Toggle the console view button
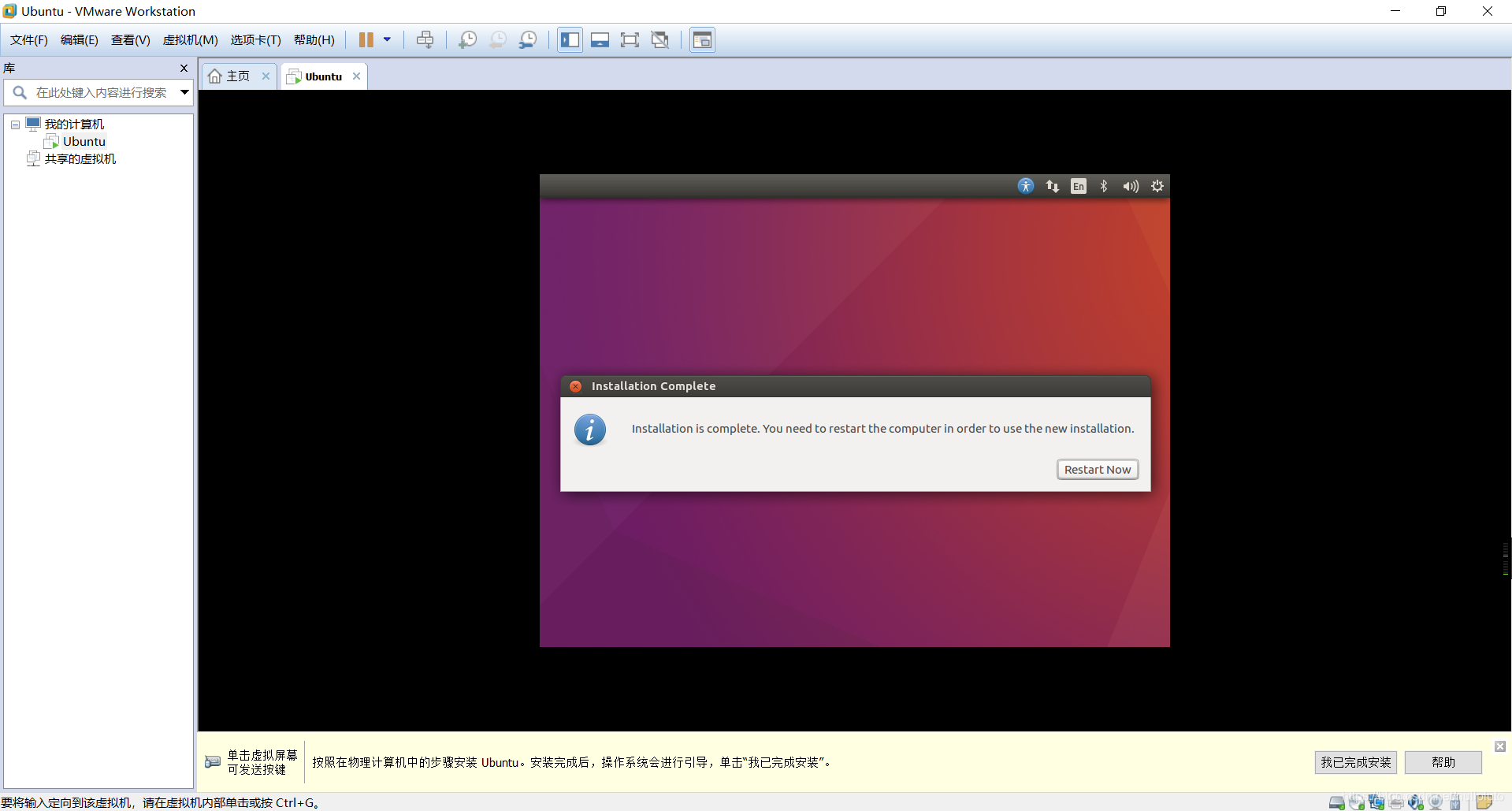Image resolution: width=1512 pixels, height=811 pixels. click(702, 39)
